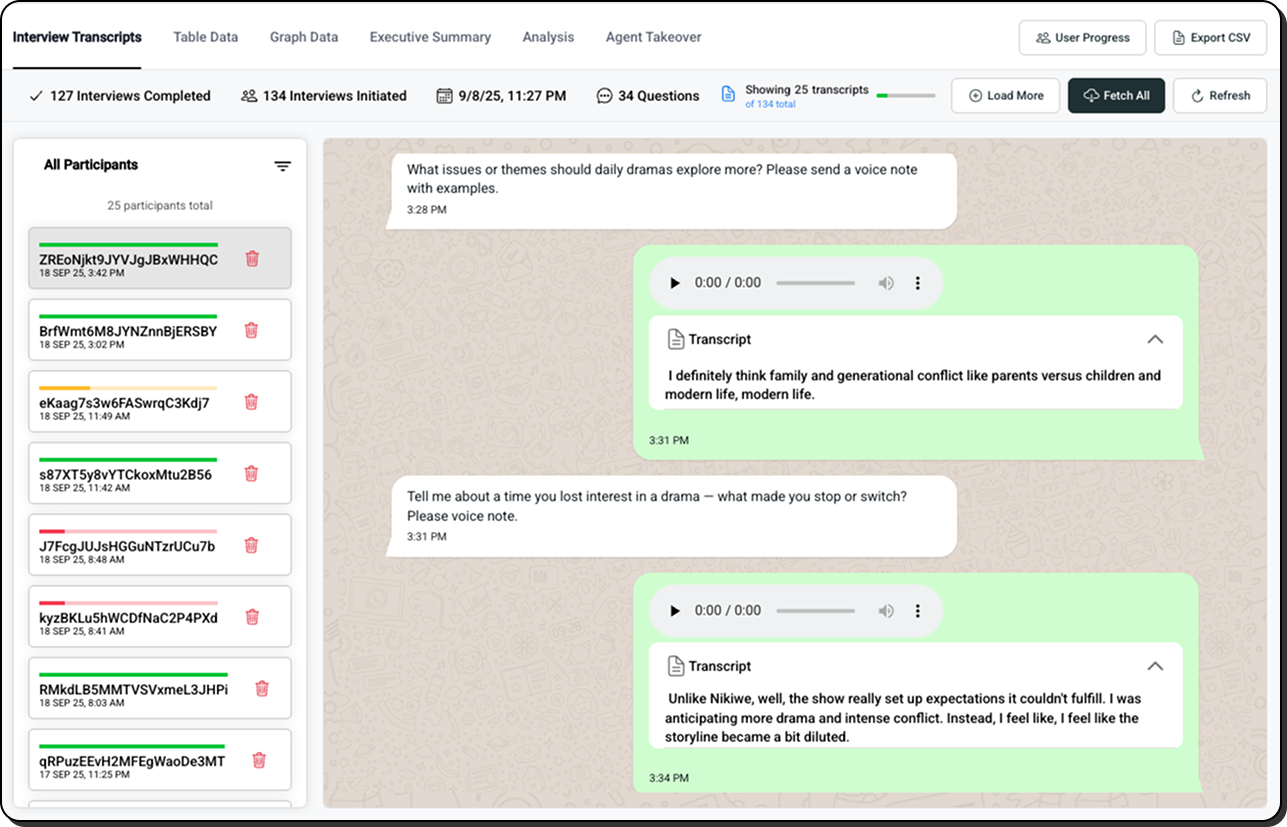The height and width of the screenshot is (827, 1287).
Task: Open the User Progress view
Action: tap(1082, 38)
